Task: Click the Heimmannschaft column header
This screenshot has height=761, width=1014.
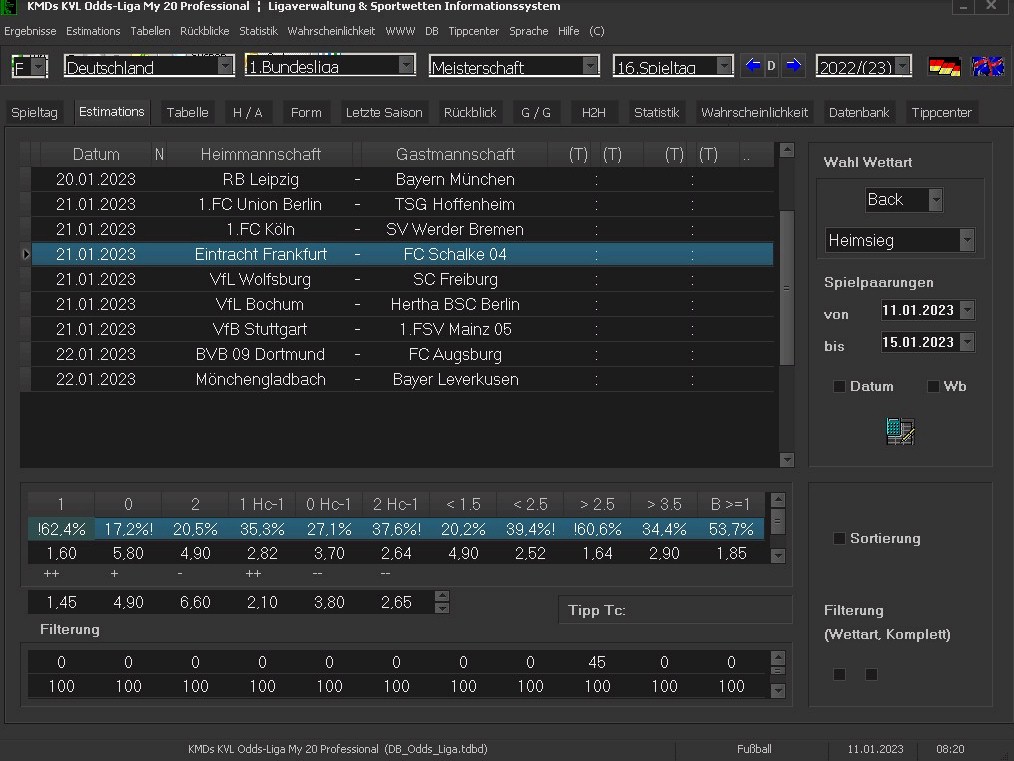Action: [261, 155]
